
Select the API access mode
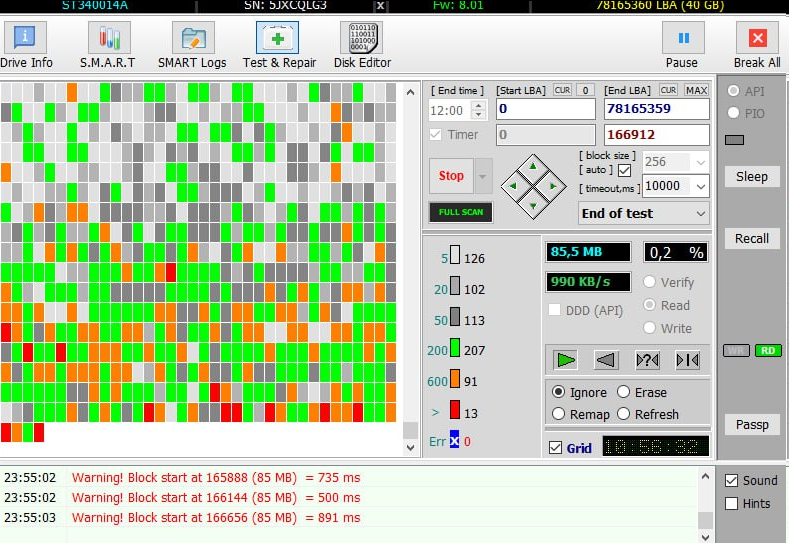(x=733, y=91)
